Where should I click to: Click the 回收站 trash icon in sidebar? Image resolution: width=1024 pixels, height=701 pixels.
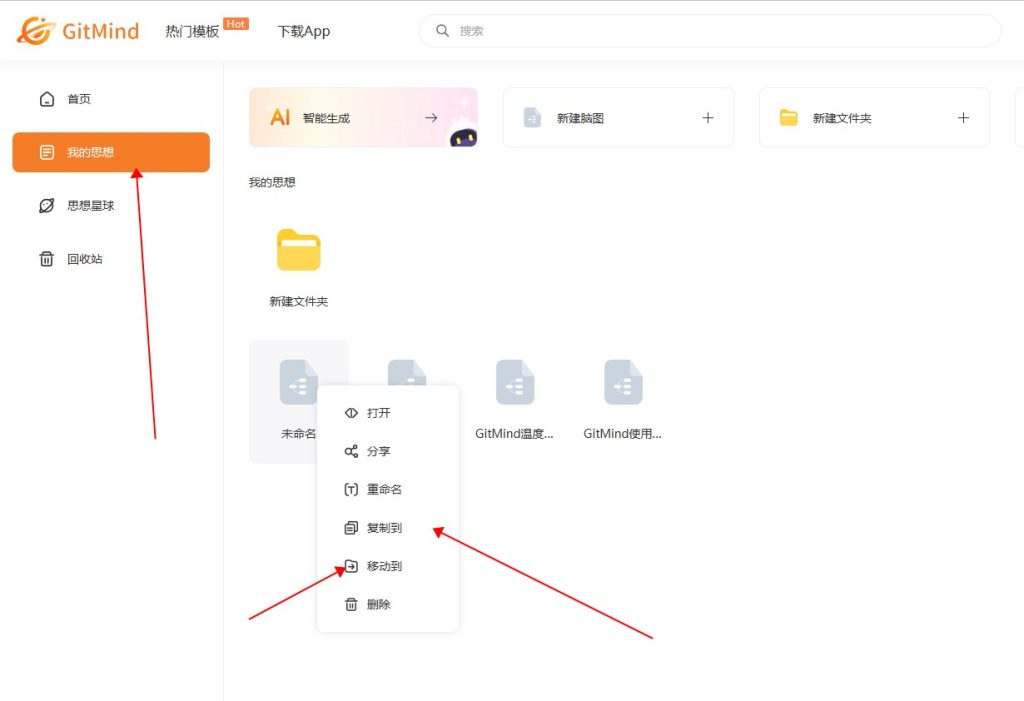click(47, 259)
